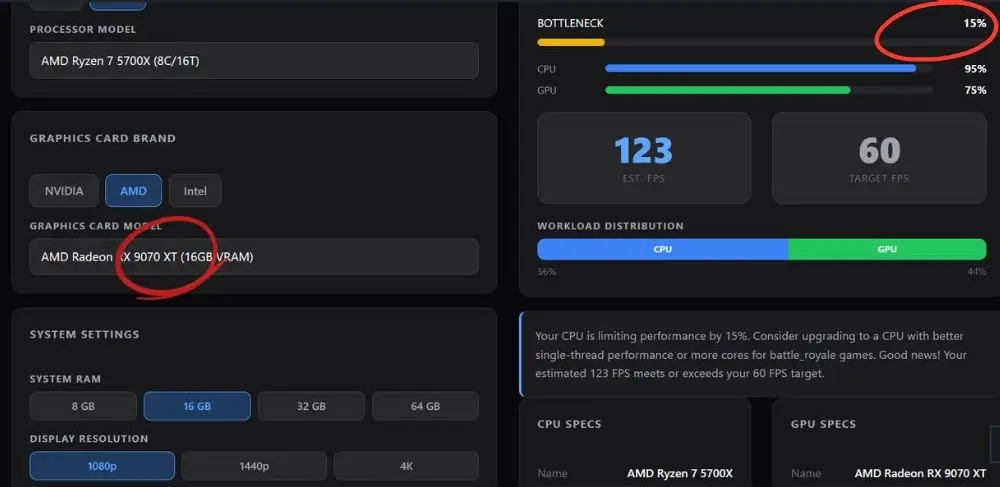
Task: Click the Workload Distribution heading
Action: 610,226
